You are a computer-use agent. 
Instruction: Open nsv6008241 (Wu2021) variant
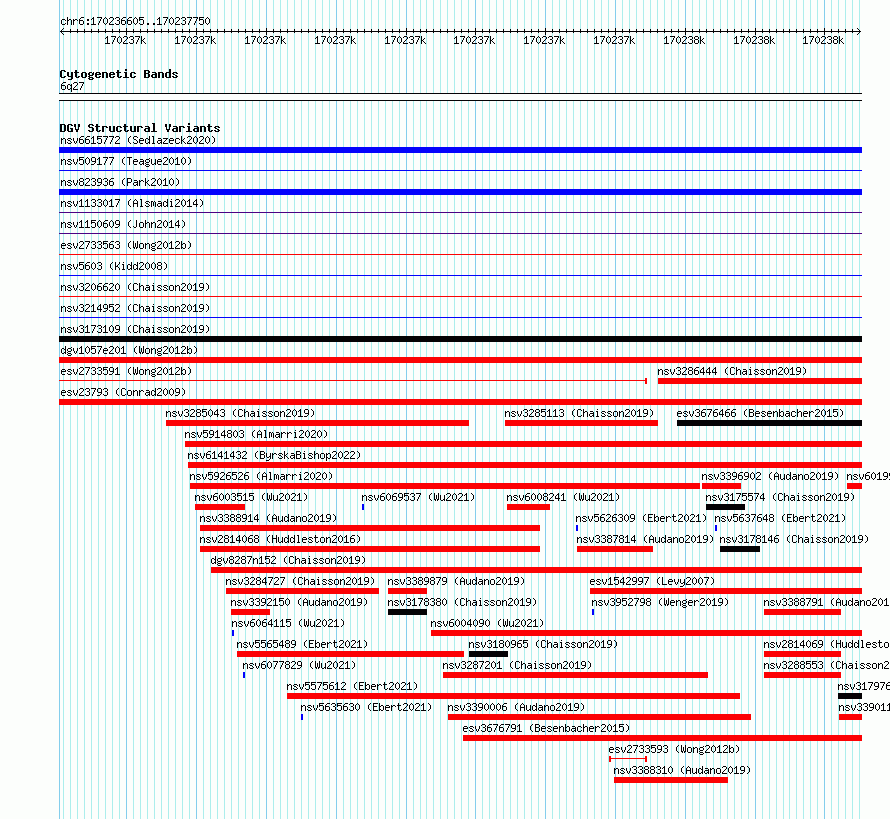click(563, 497)
